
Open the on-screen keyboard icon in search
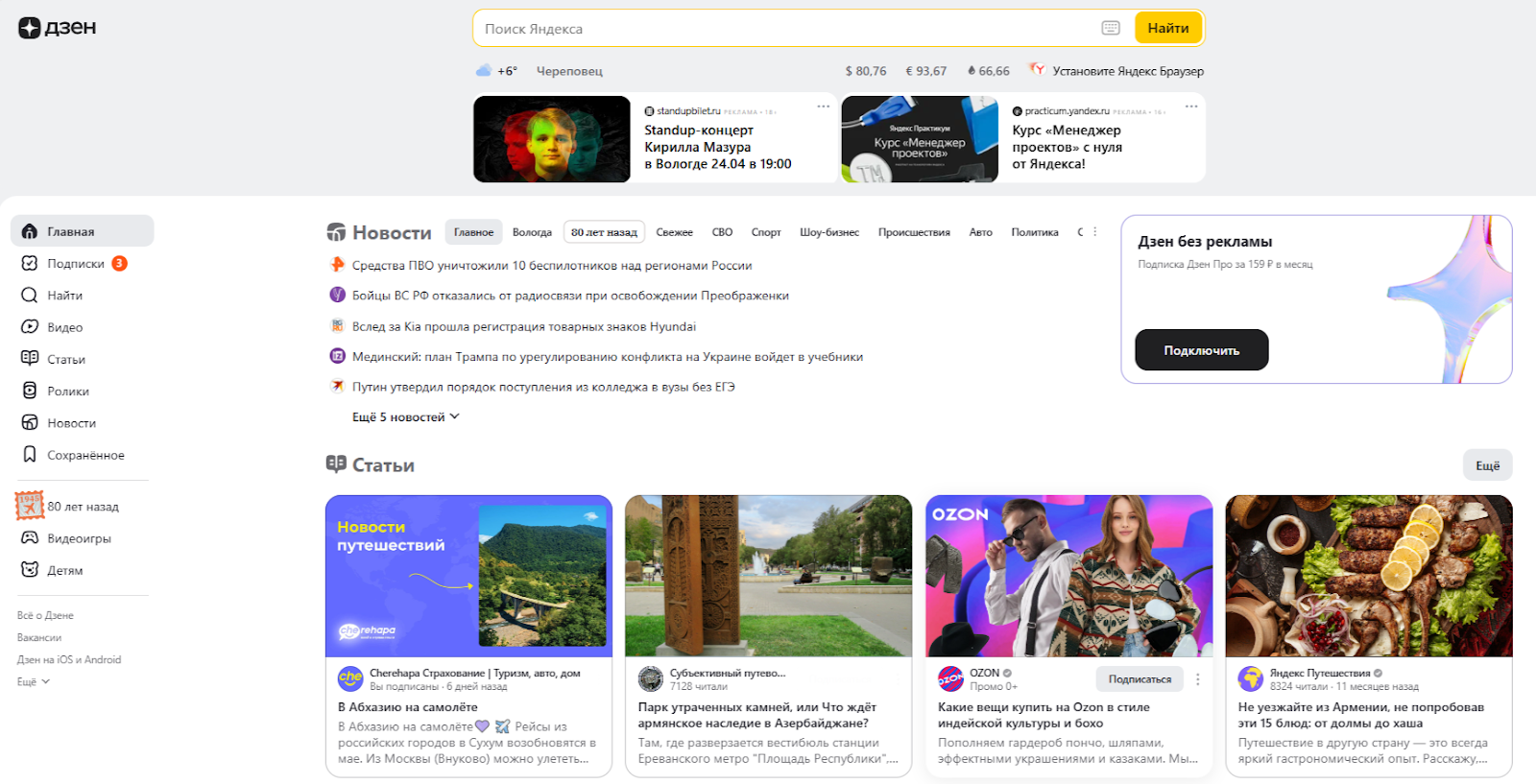click(1111, 28)
